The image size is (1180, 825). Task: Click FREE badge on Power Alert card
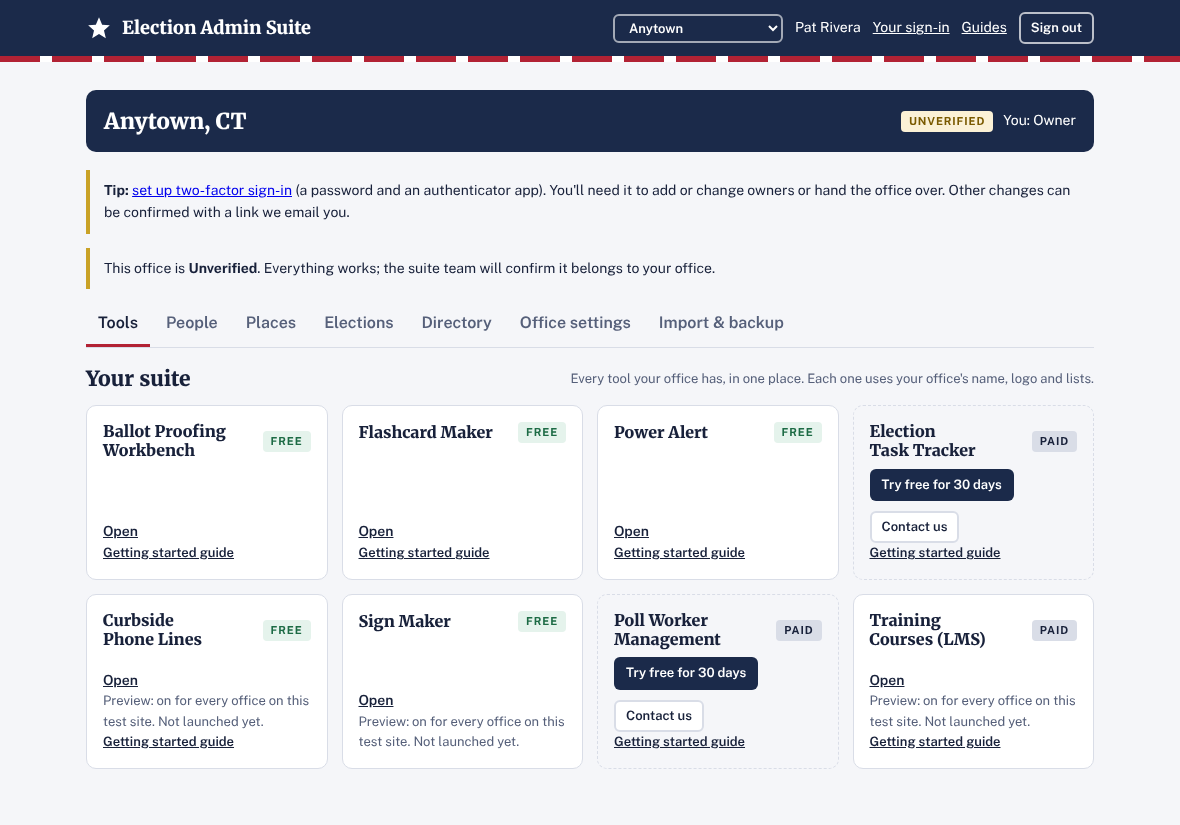click(797, 432)
